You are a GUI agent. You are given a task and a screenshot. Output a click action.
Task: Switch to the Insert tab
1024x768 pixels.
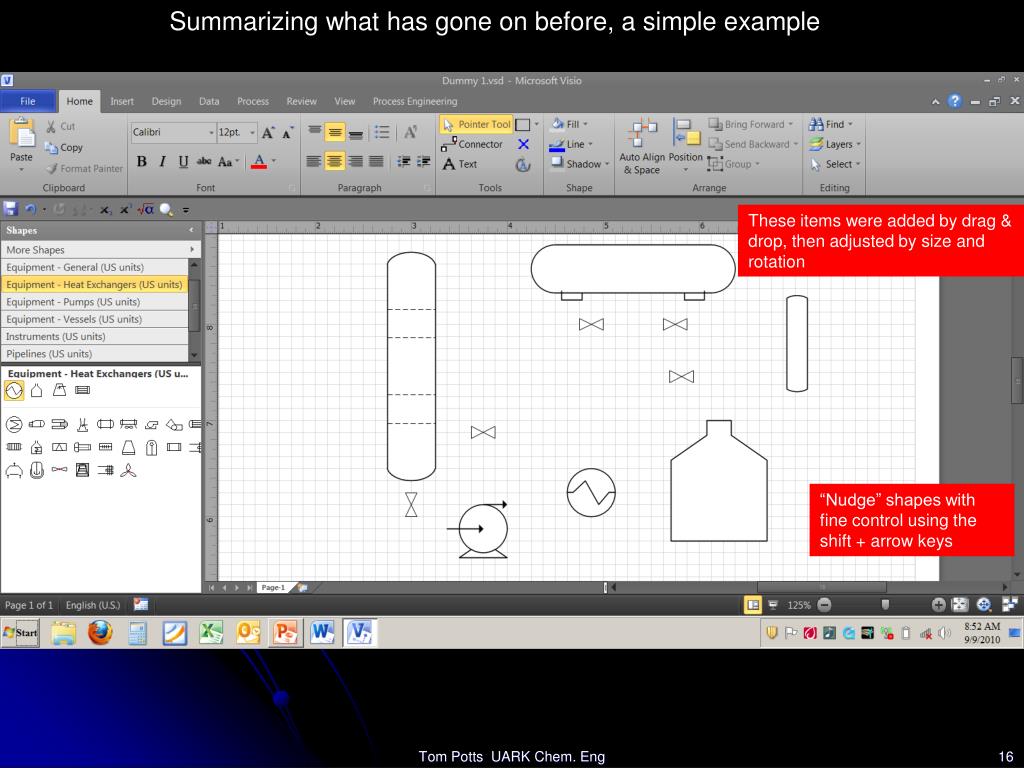[x=121, y=101]
